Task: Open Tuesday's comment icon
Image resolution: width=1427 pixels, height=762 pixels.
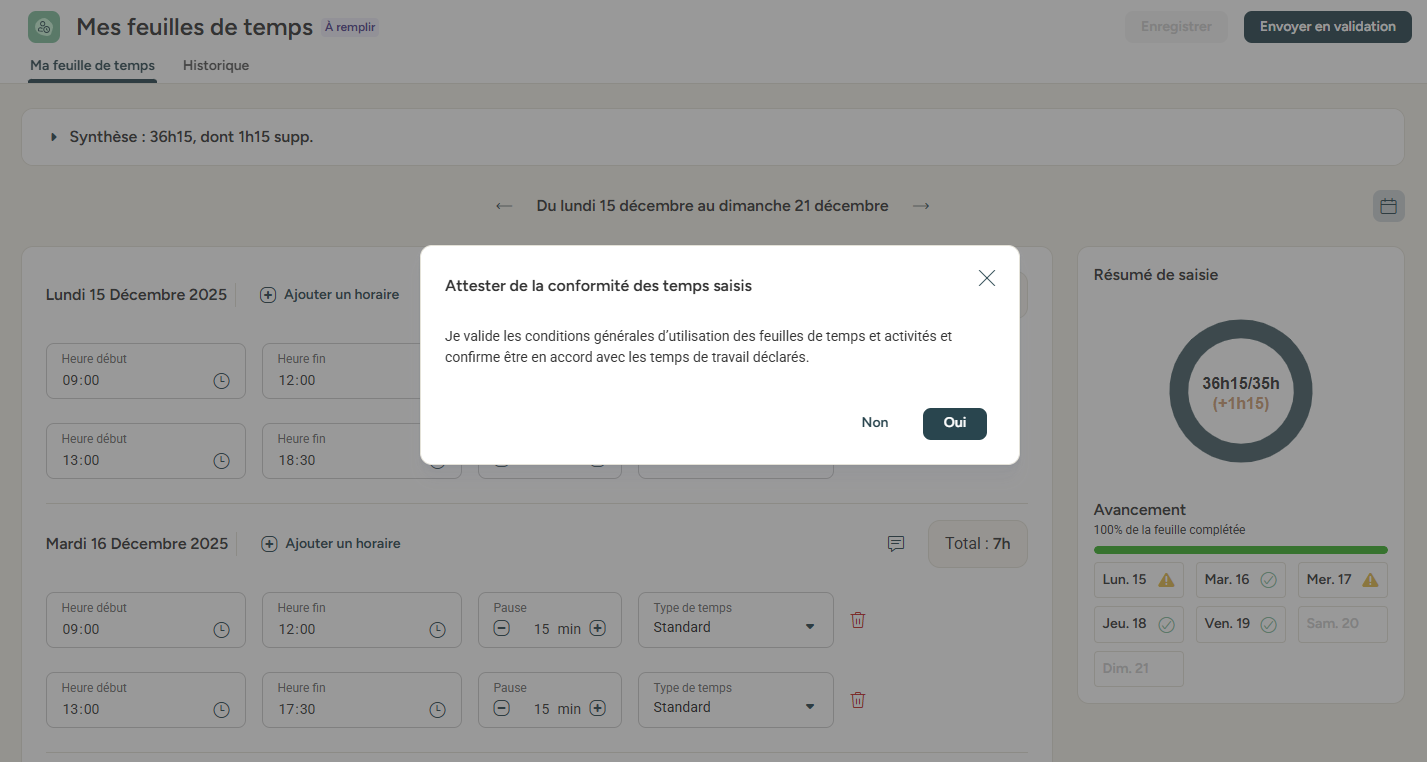Action: (x=896, y=544)
